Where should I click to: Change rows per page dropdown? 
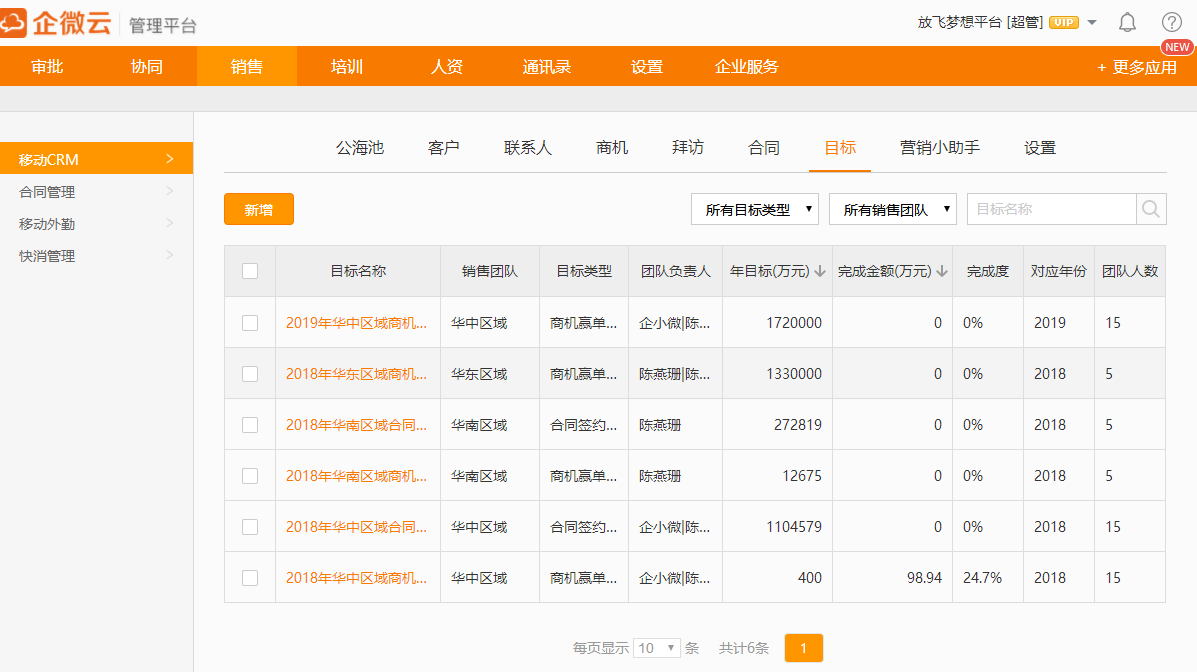[658, 648]
